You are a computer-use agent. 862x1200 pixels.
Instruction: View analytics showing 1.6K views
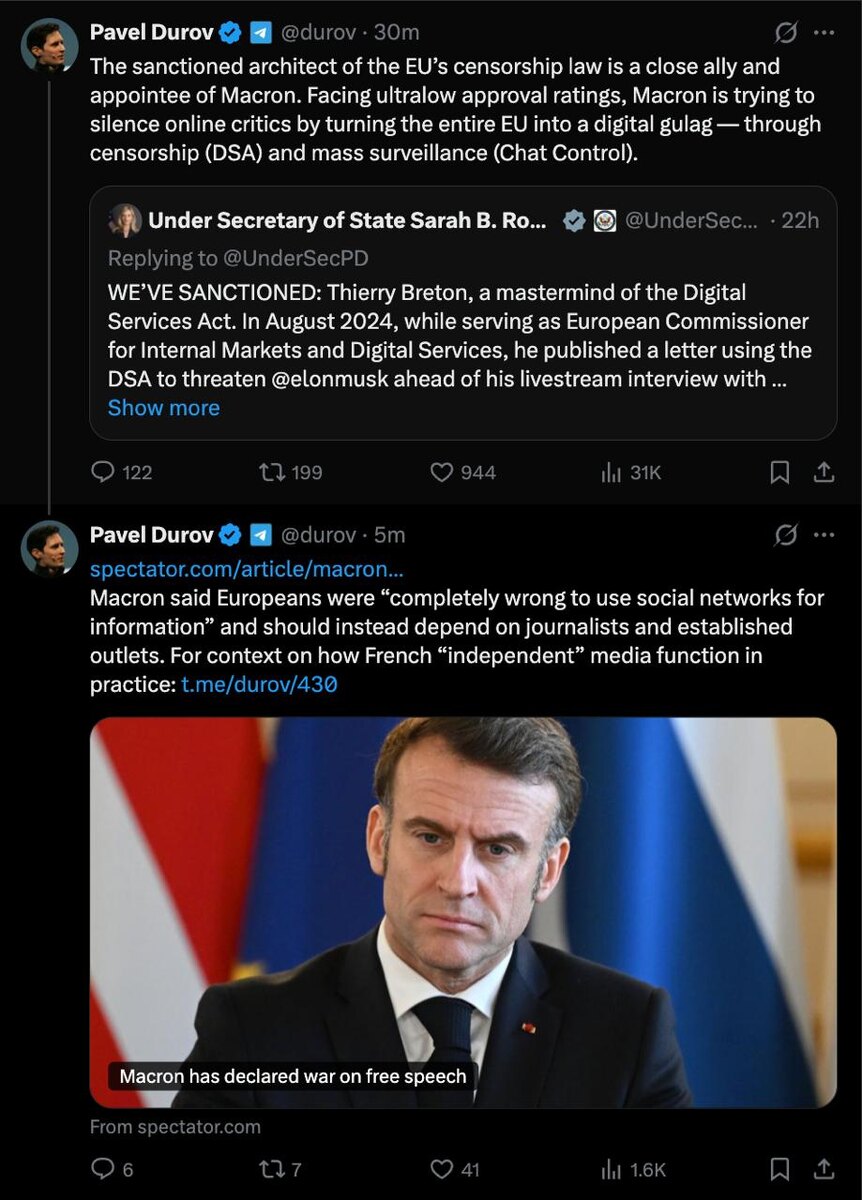(x=611, y=1169)
